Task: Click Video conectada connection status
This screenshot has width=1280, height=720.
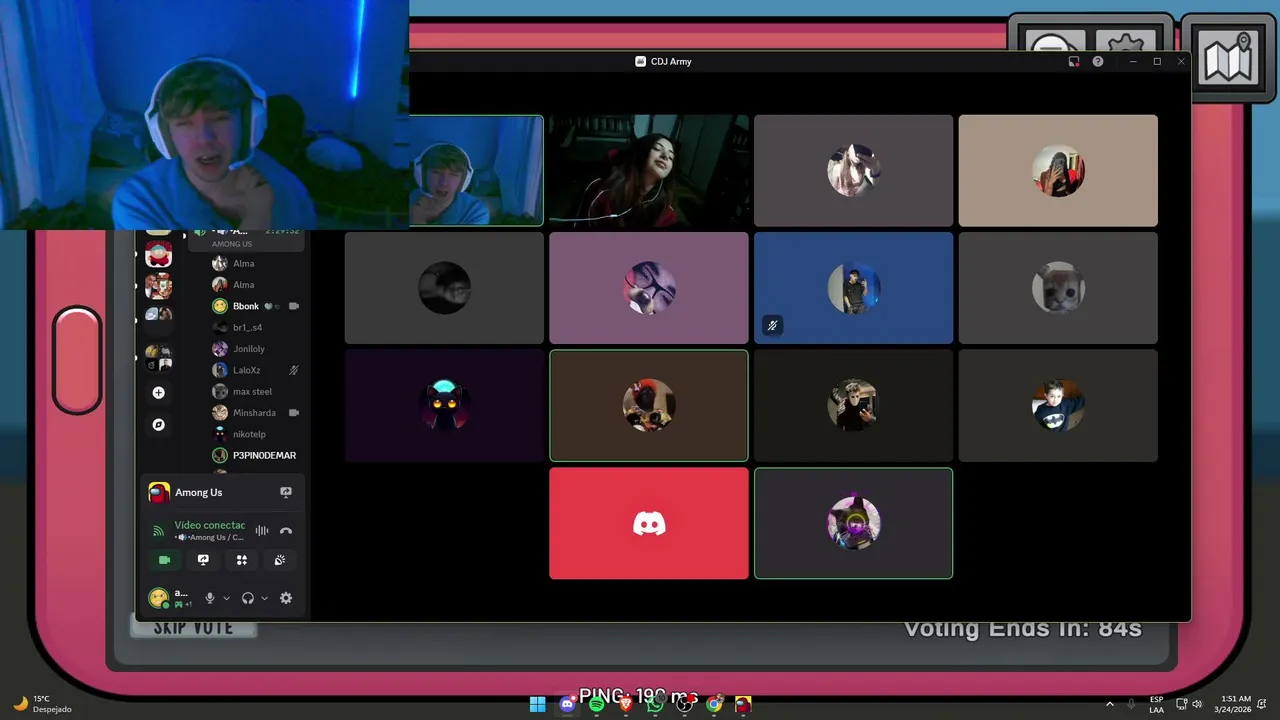Action: click(x=209, y=525)
